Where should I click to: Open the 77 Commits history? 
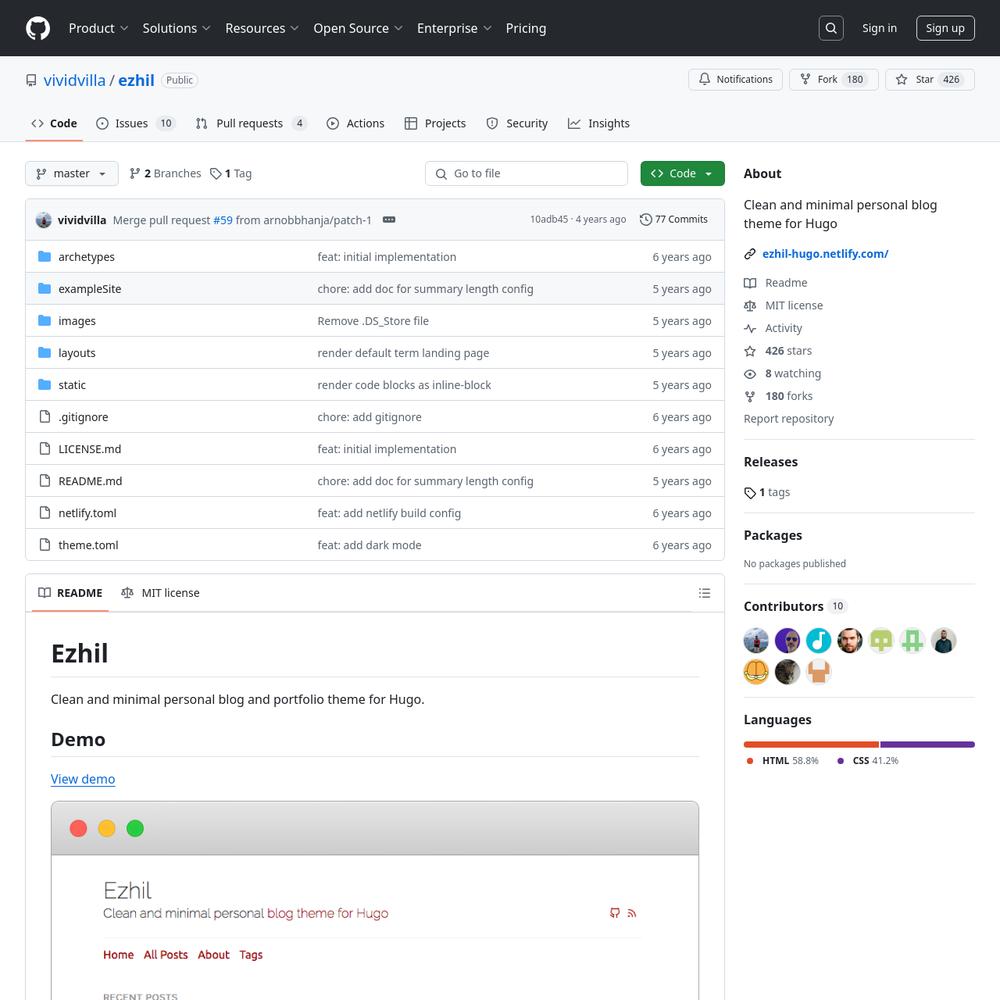click(673, 220)
